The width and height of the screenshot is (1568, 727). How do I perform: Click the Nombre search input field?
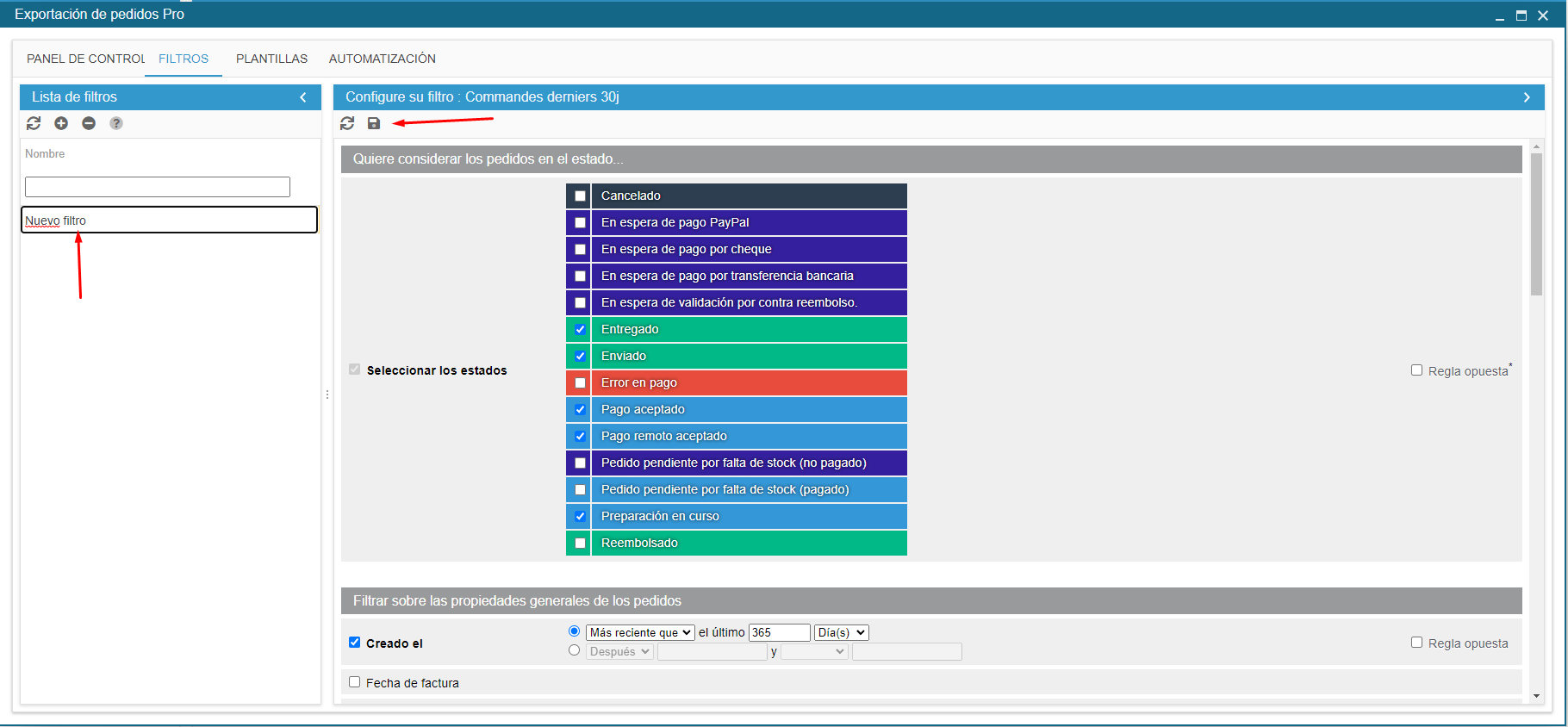[x=158, y=187]
